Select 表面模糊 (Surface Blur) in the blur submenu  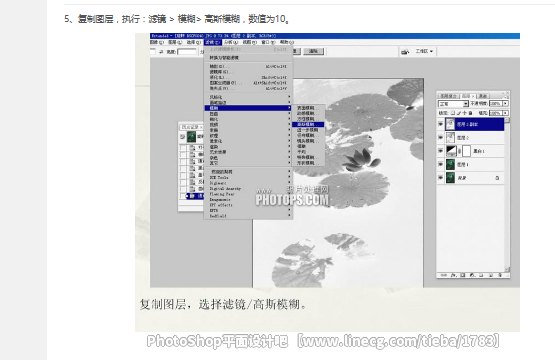point(308,108)
